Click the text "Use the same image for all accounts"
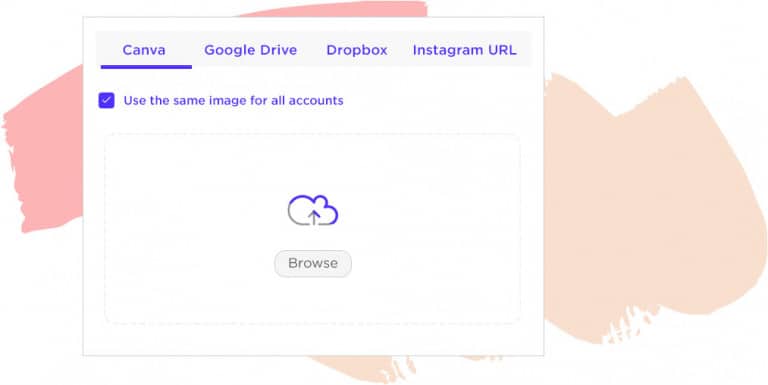This screenshot has width=768, height=385. (x=233, y=100)
